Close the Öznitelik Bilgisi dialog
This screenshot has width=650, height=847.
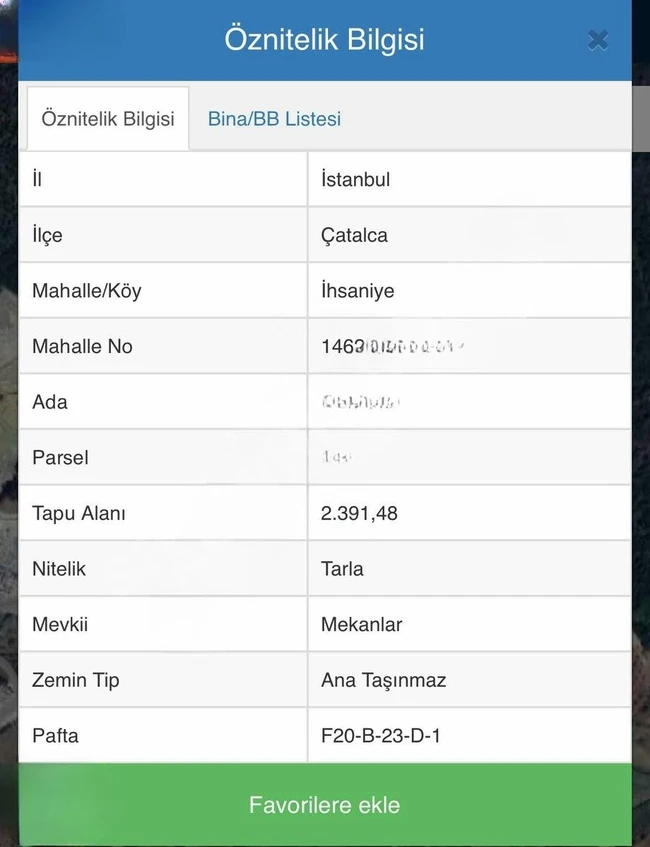pos(598,40)
